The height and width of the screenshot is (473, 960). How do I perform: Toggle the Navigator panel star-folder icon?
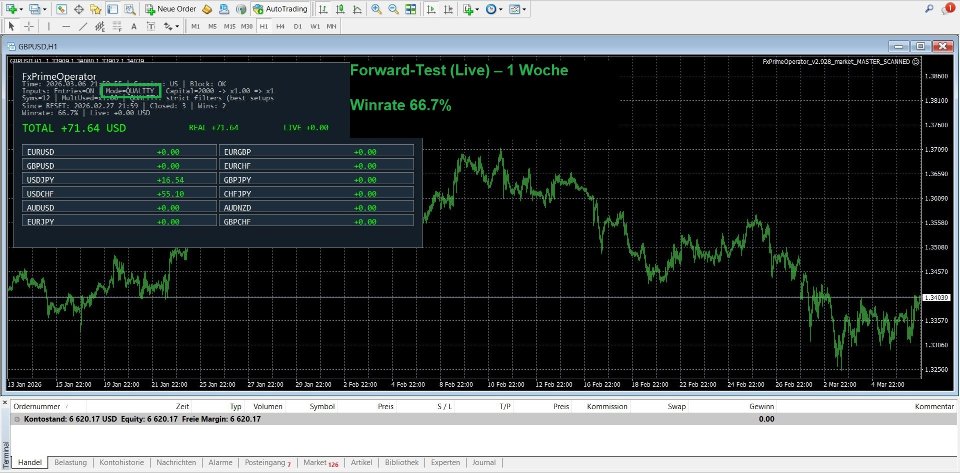96,9
